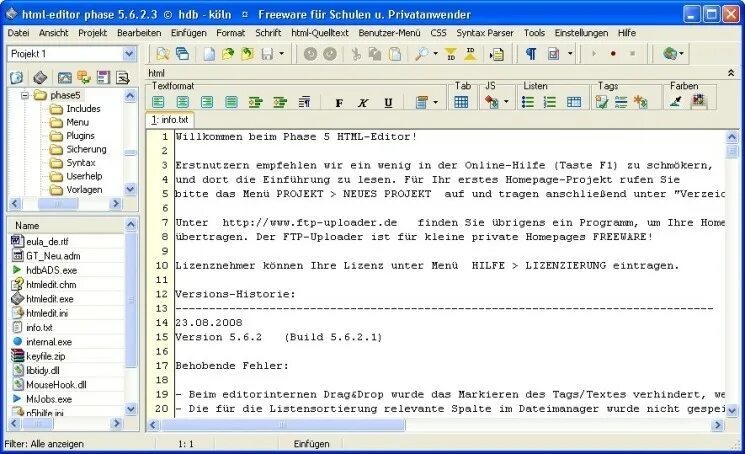Click the ID marker arrow-up icon
Screen dimensions: 745x454
(x=470, y=54)
